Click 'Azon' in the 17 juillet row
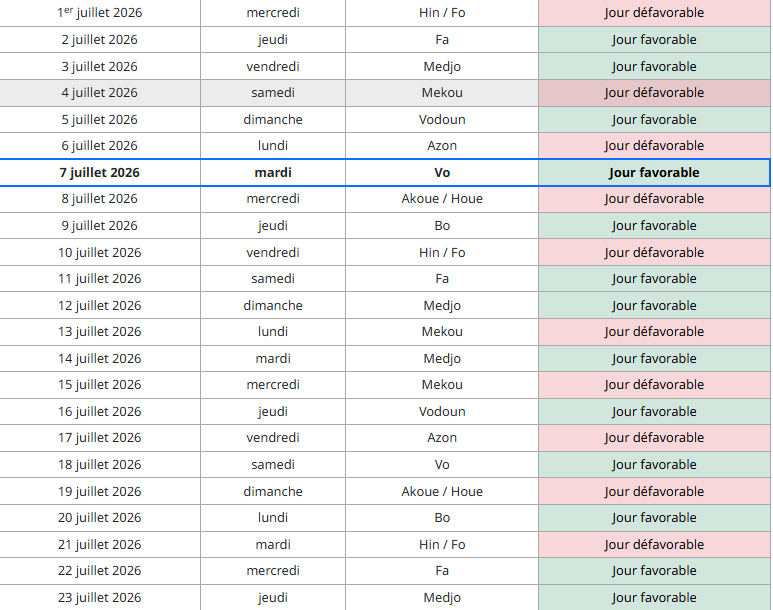 (x=442, y=438)
